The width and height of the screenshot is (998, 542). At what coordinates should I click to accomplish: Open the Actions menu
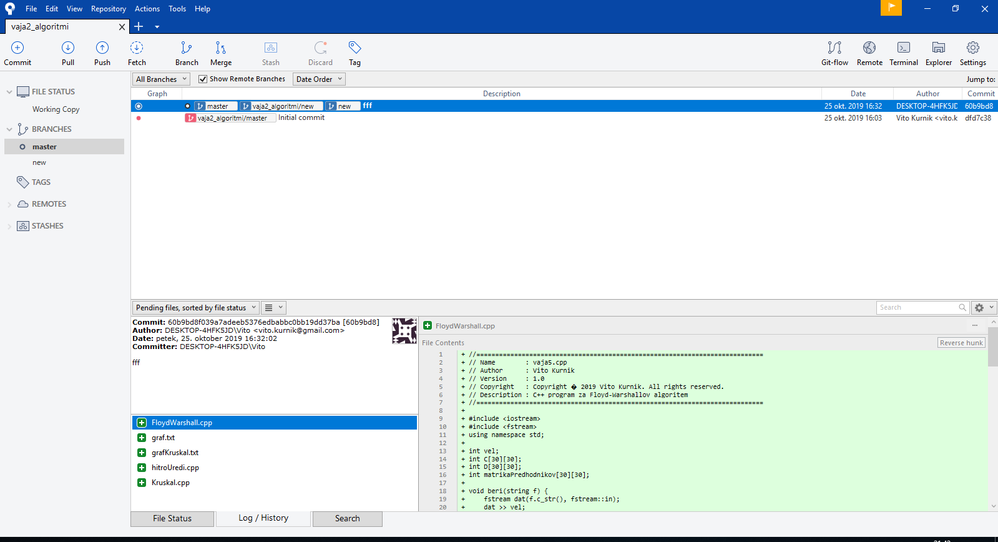(x=147, y=9)
